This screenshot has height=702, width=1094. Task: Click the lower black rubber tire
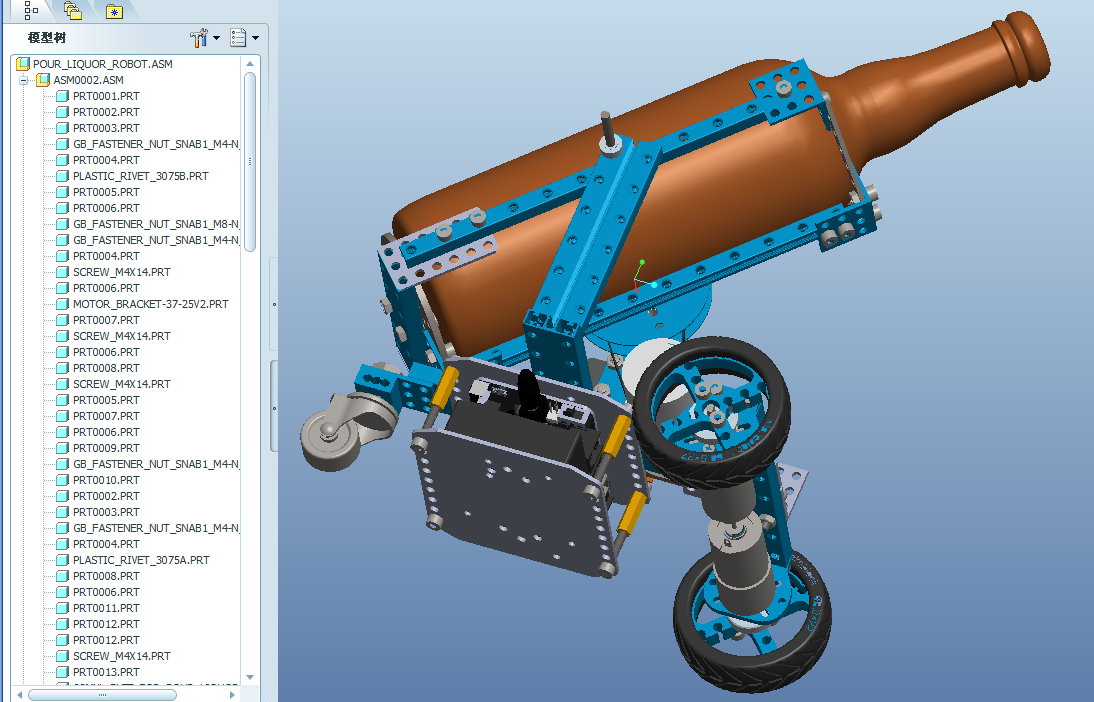[752, 618]
